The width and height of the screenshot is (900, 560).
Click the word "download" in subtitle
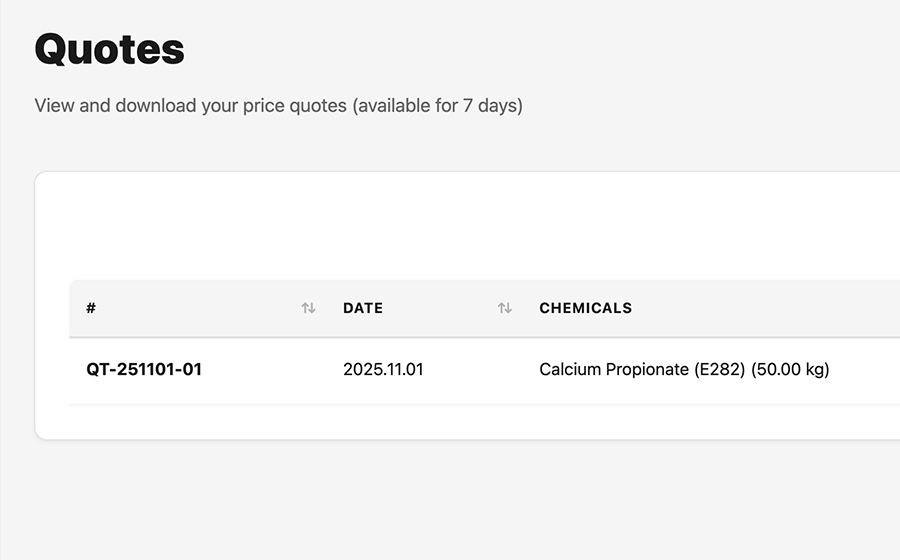pos(155,105)
